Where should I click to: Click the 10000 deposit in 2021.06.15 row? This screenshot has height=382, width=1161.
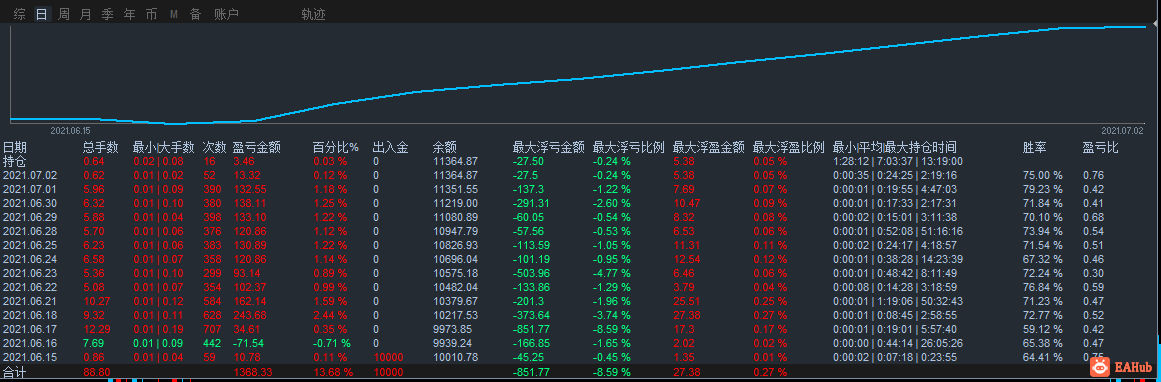tap(389, 357)
